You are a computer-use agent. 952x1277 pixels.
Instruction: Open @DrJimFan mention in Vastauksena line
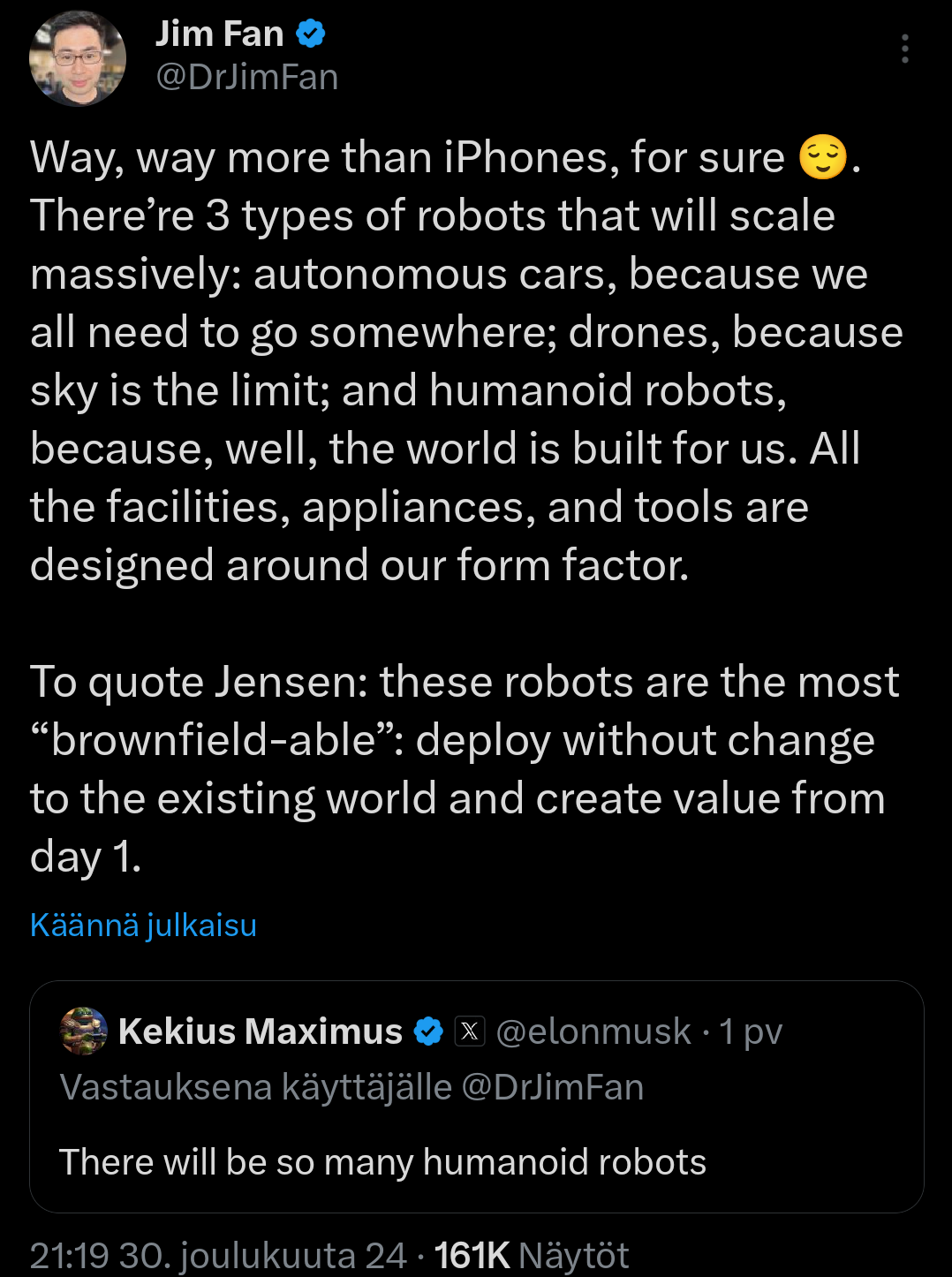click(x=553, y=1087)
